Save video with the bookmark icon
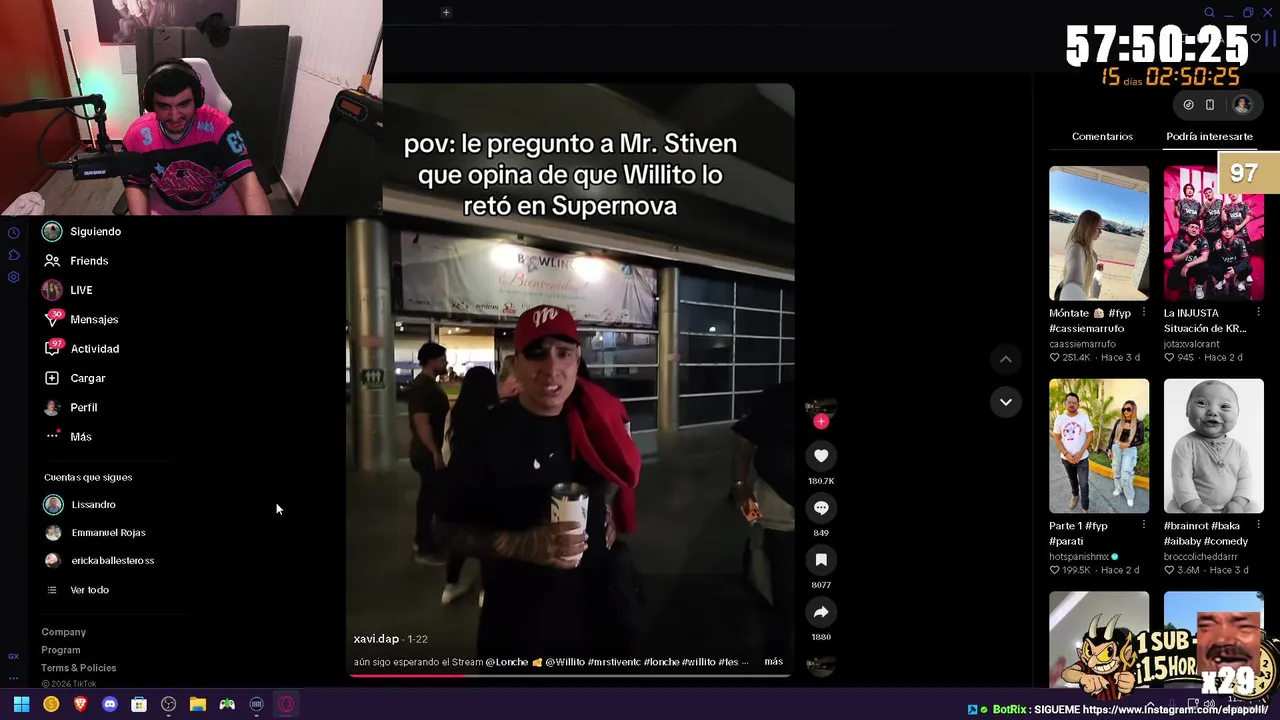This screenshot has height=720, width=1280. pos(821,560)
